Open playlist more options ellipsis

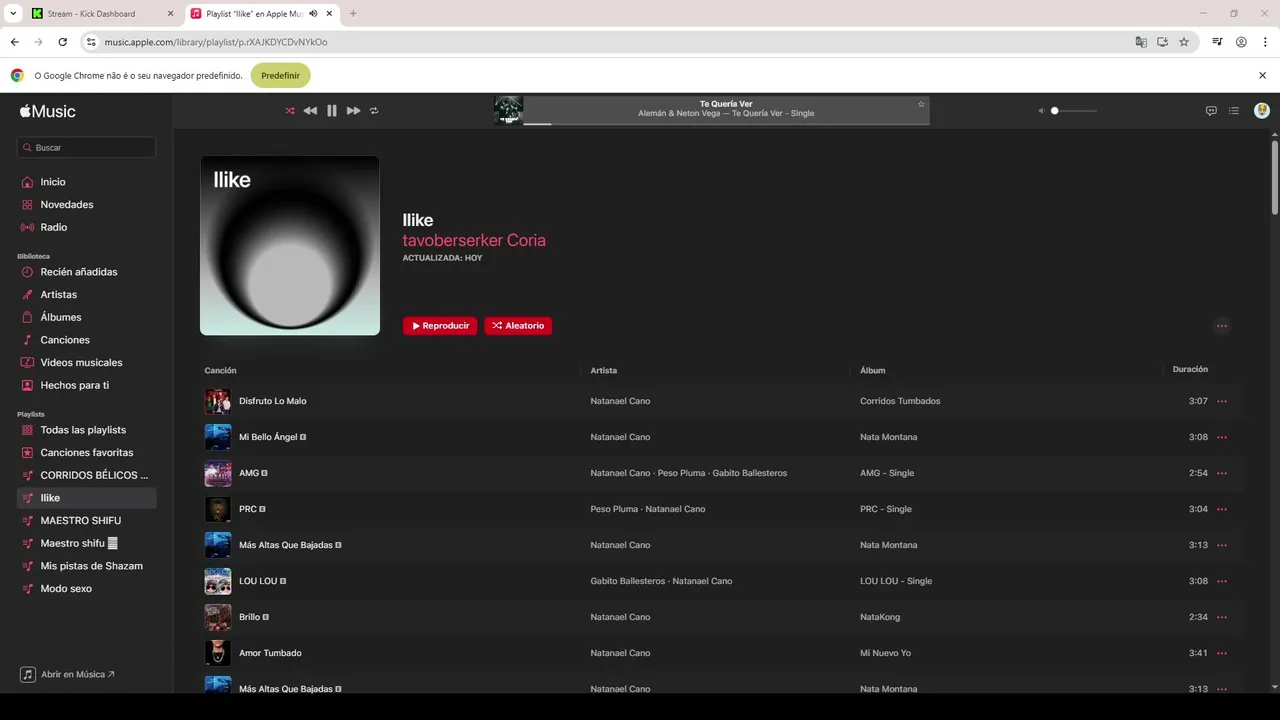1221,326
